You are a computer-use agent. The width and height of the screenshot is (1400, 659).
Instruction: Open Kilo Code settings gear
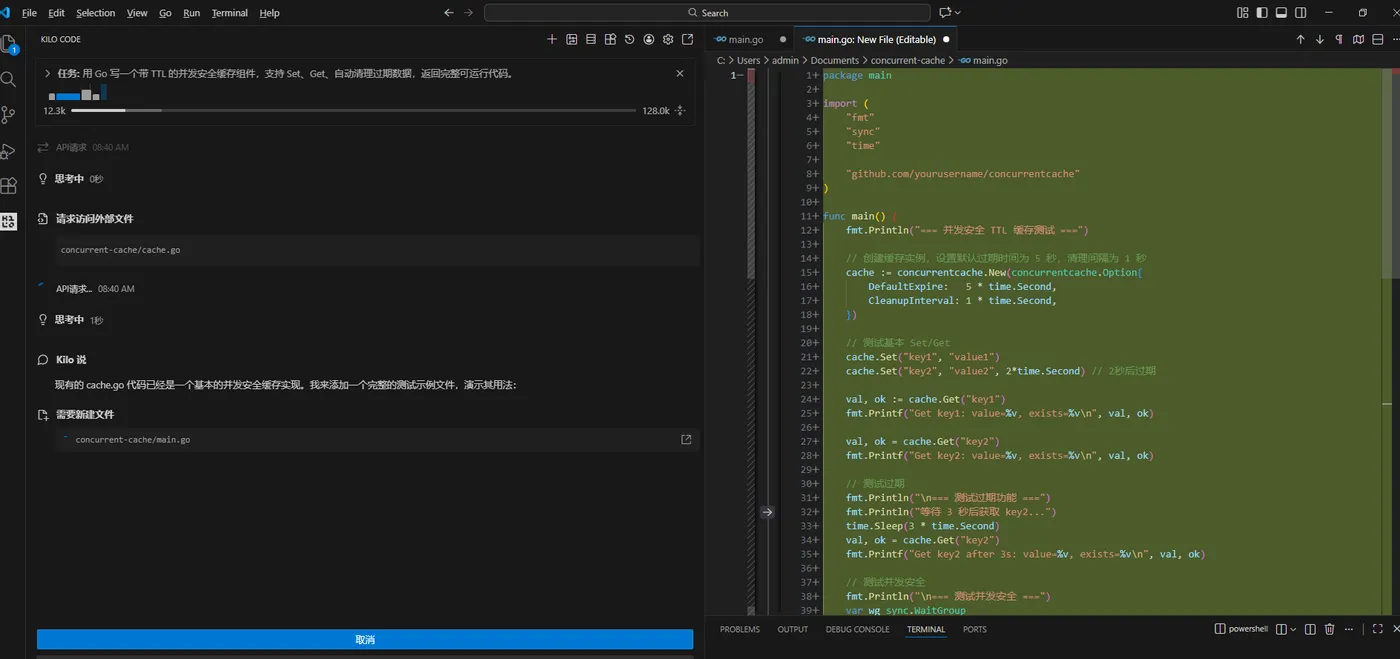[x=668, y=39]
